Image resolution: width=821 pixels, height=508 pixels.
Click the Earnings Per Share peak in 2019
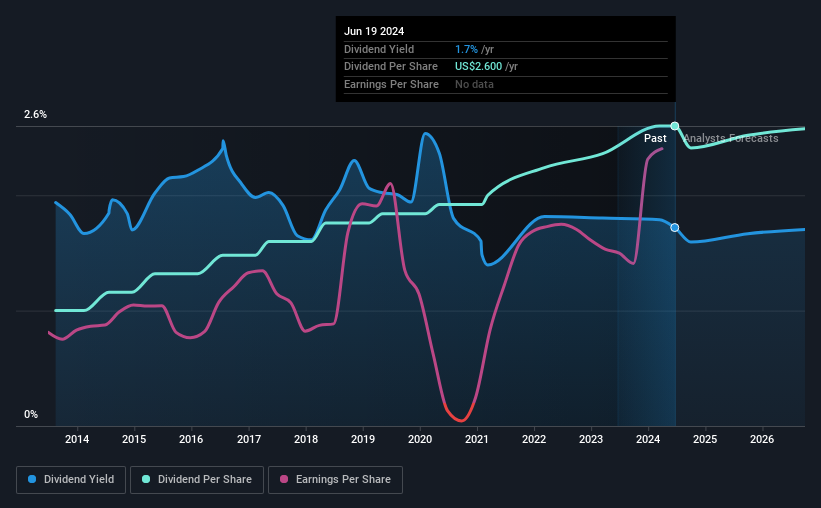pos(390,184)
